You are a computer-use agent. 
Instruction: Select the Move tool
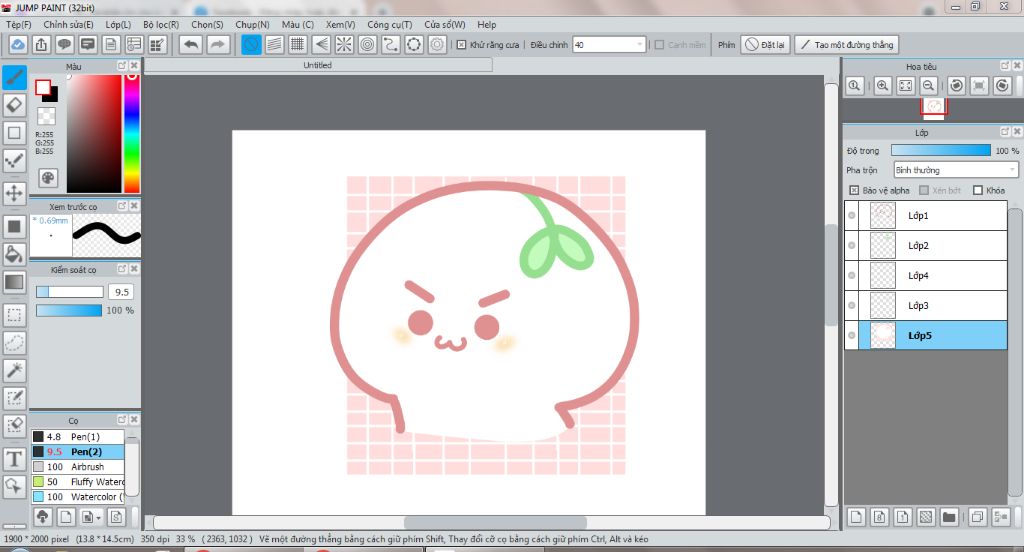(x=14, y=193)
